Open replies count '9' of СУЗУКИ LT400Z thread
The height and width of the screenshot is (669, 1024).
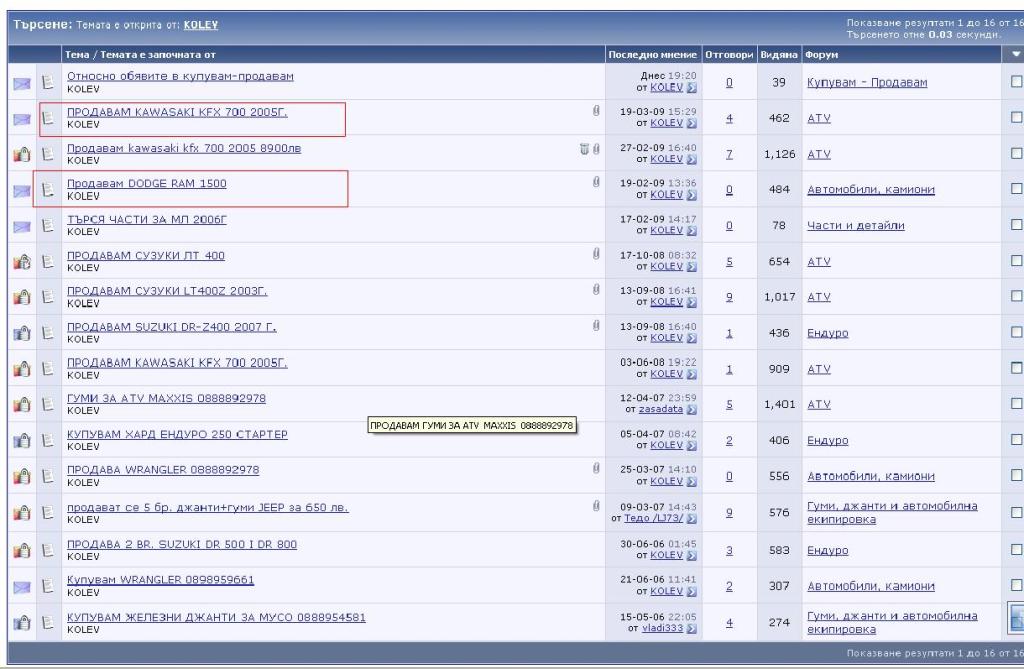[729, 297]
